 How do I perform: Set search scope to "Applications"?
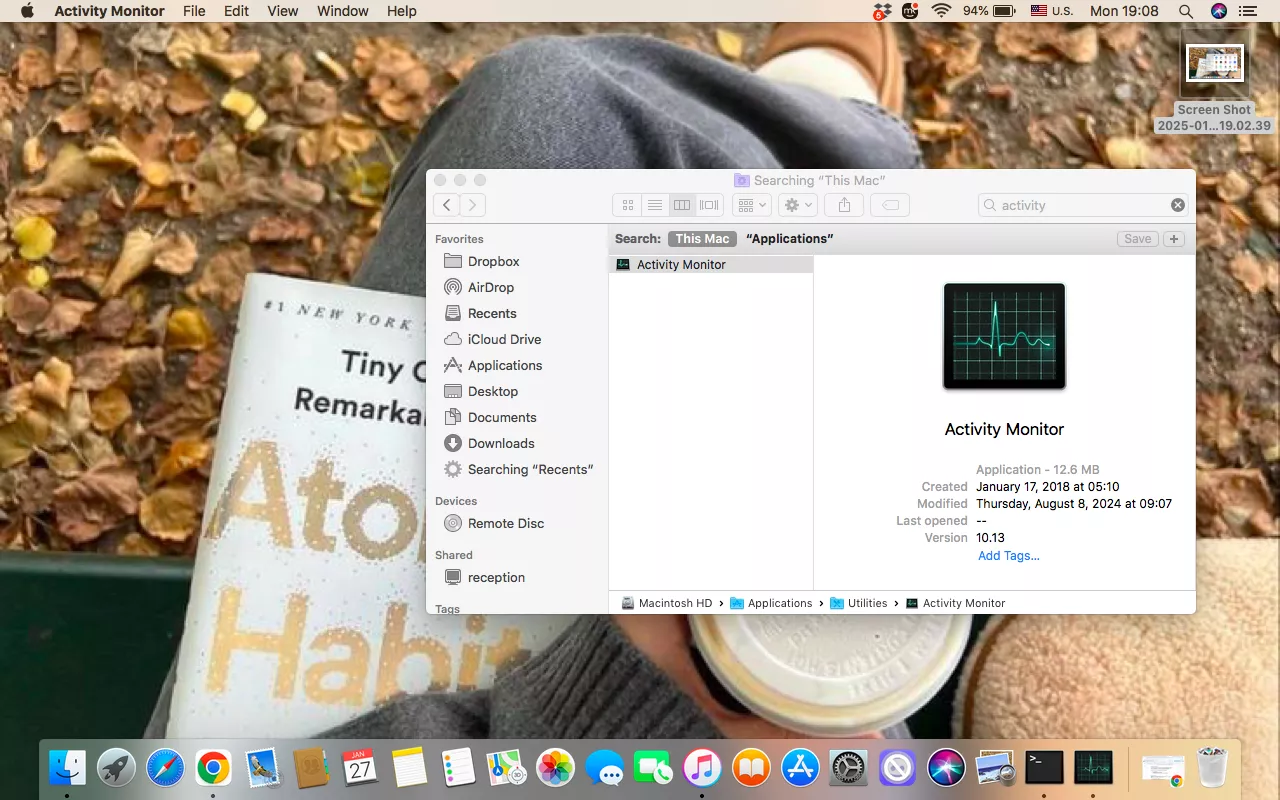tap(789, 239)
